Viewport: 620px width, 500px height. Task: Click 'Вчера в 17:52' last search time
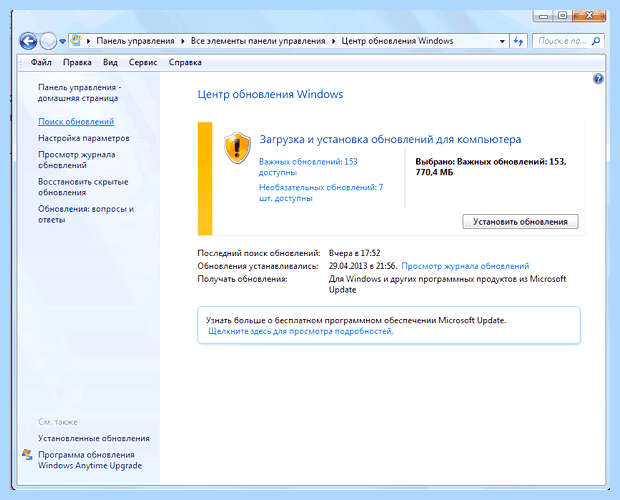coord(354,253)
